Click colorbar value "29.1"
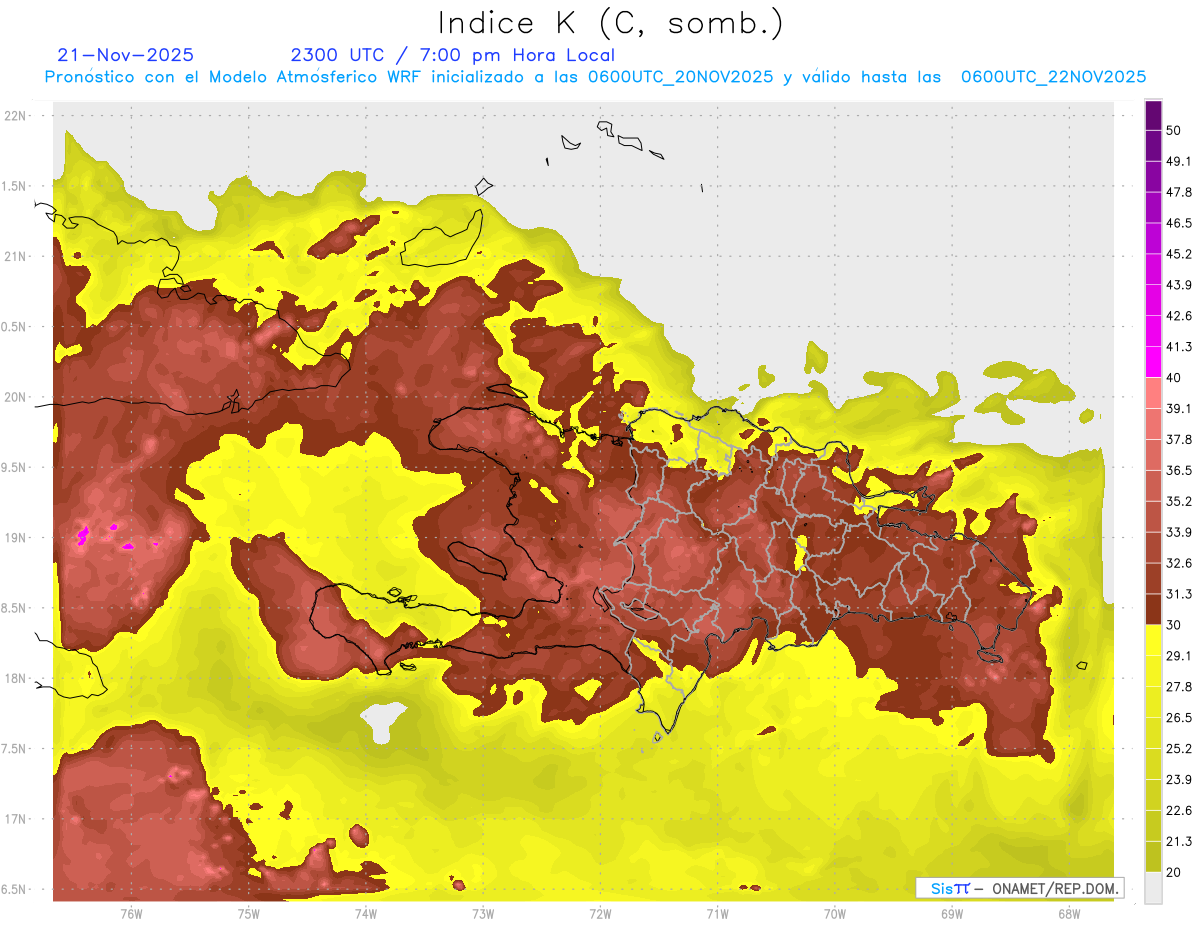Image resolution: width=1200 pixels, height=927 pixels. click(x=1179, y=656)
